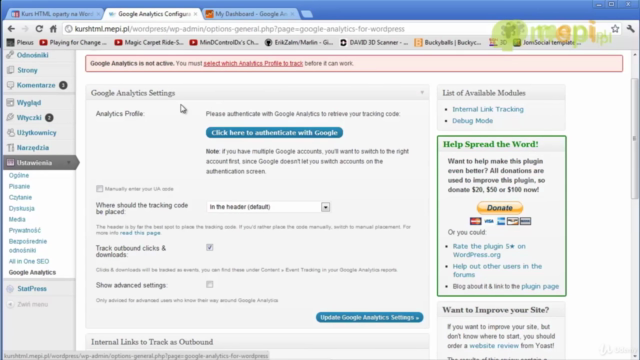Open Bezpośrednie odnośniki settings
This screenshot has width=640, height=360.
tap(28, 246)
